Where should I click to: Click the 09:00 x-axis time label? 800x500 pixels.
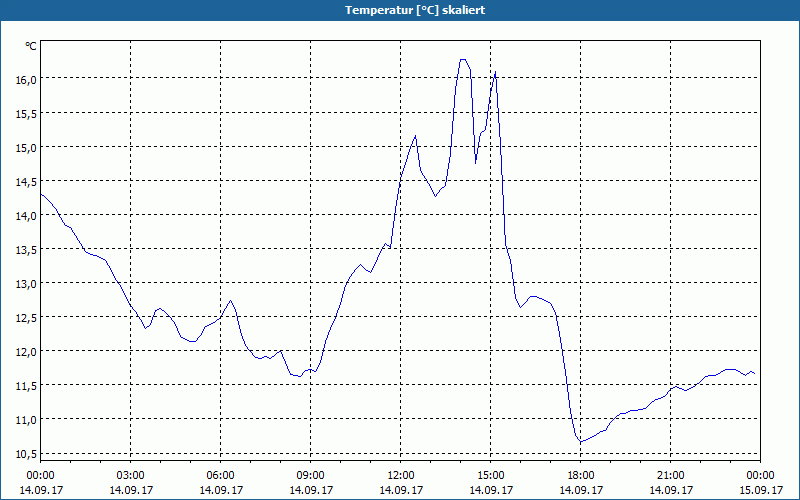click(x=311, y=476)
